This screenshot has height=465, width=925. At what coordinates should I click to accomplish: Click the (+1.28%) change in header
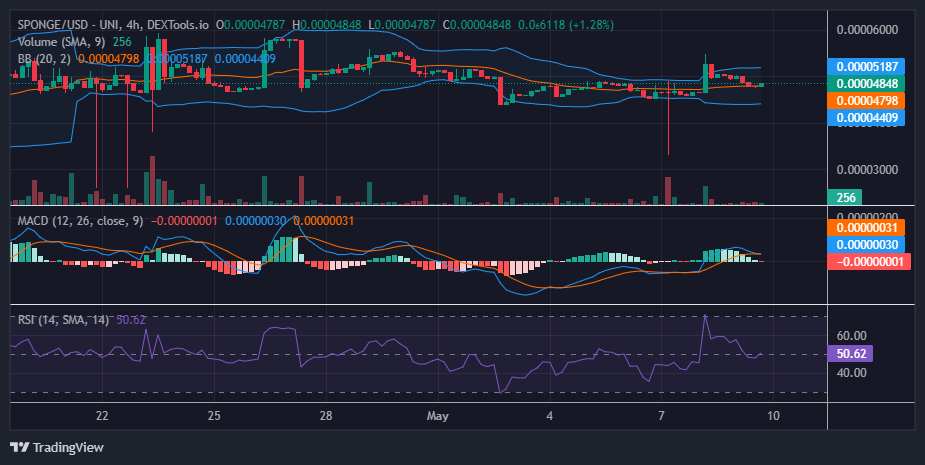click(x=591, y=25)
